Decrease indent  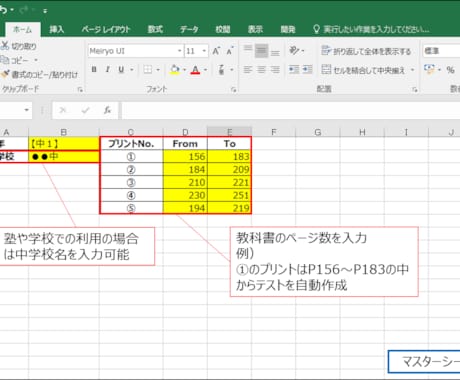point(294,69)
